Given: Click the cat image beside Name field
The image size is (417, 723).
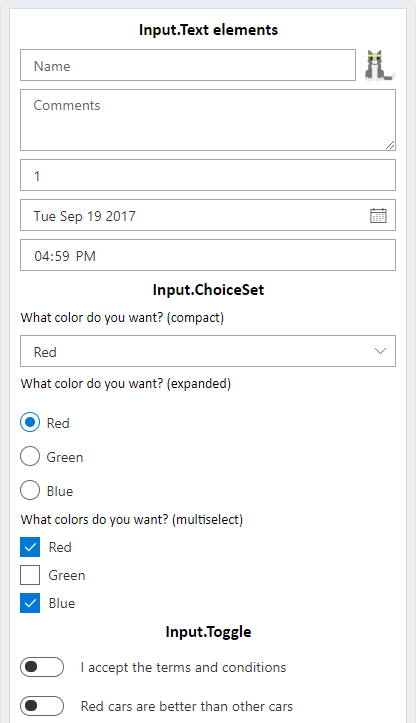Looking at the screenshot, I should tap(380, 65).
